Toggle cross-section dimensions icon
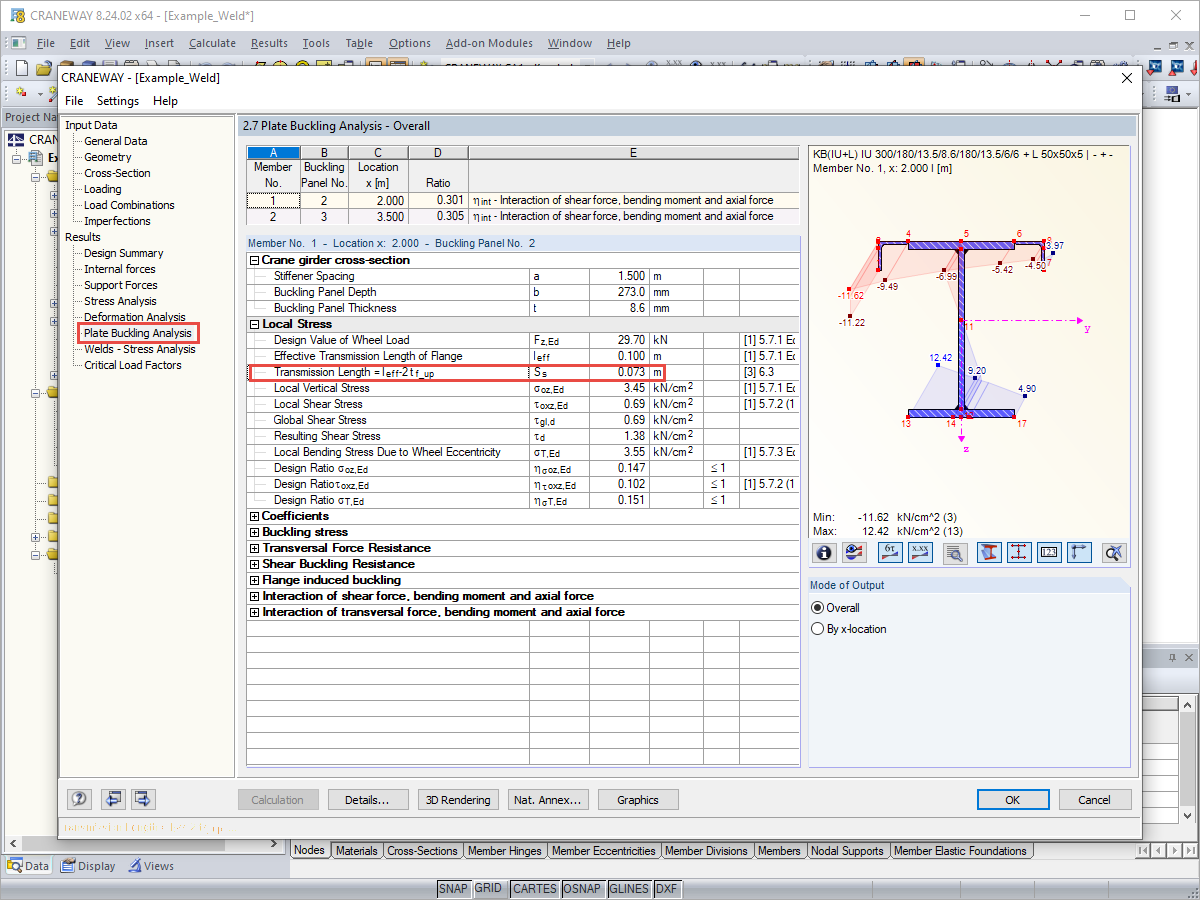Image resolution: width=1200 pixels, height=900 pixels. click(1019, 552)
